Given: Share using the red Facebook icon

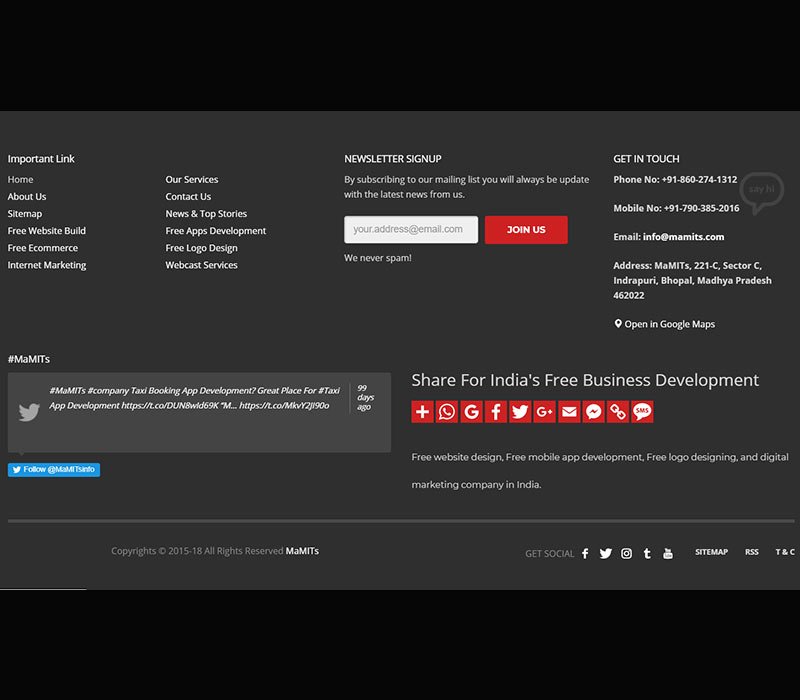Looking at the screenshot, I should 496,411.
